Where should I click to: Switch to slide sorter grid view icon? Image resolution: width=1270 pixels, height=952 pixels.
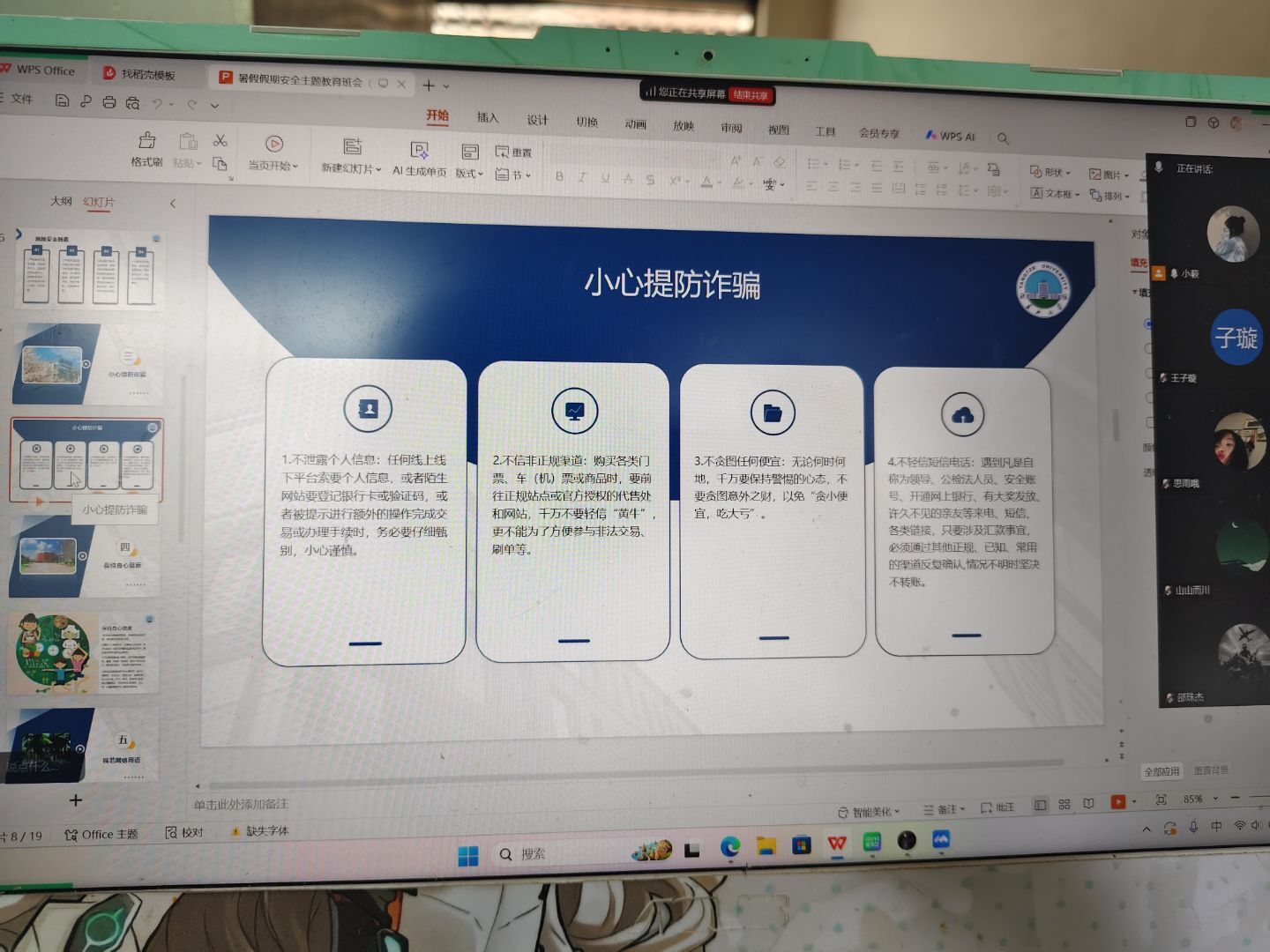pos(1065,804)
